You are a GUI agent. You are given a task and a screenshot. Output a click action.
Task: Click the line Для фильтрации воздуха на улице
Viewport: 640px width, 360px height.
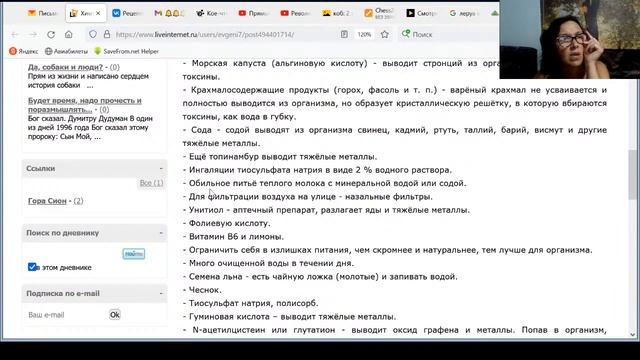point(307,197)
